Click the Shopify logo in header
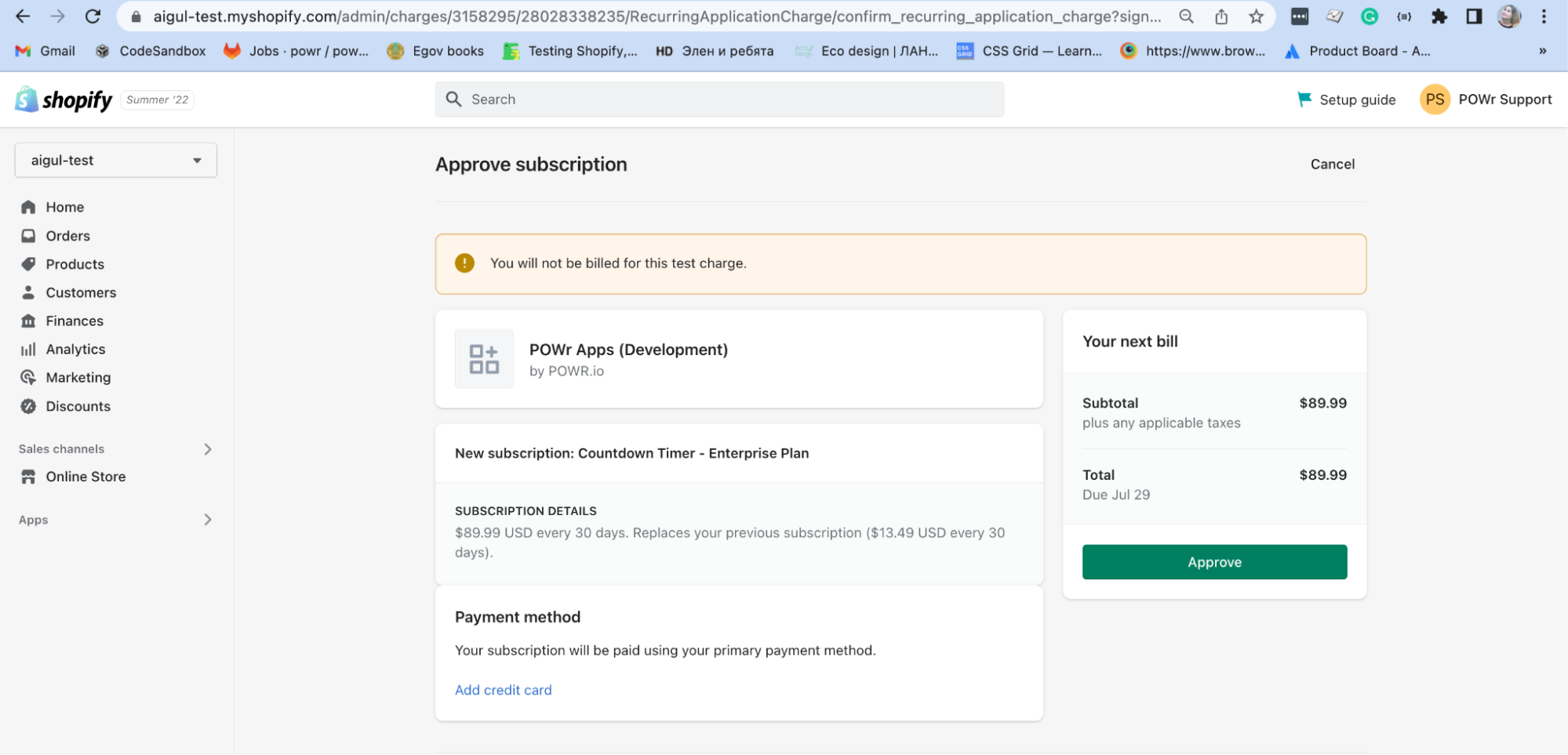The width and height of the screenshot is (1568, 755). coord(64,100)
